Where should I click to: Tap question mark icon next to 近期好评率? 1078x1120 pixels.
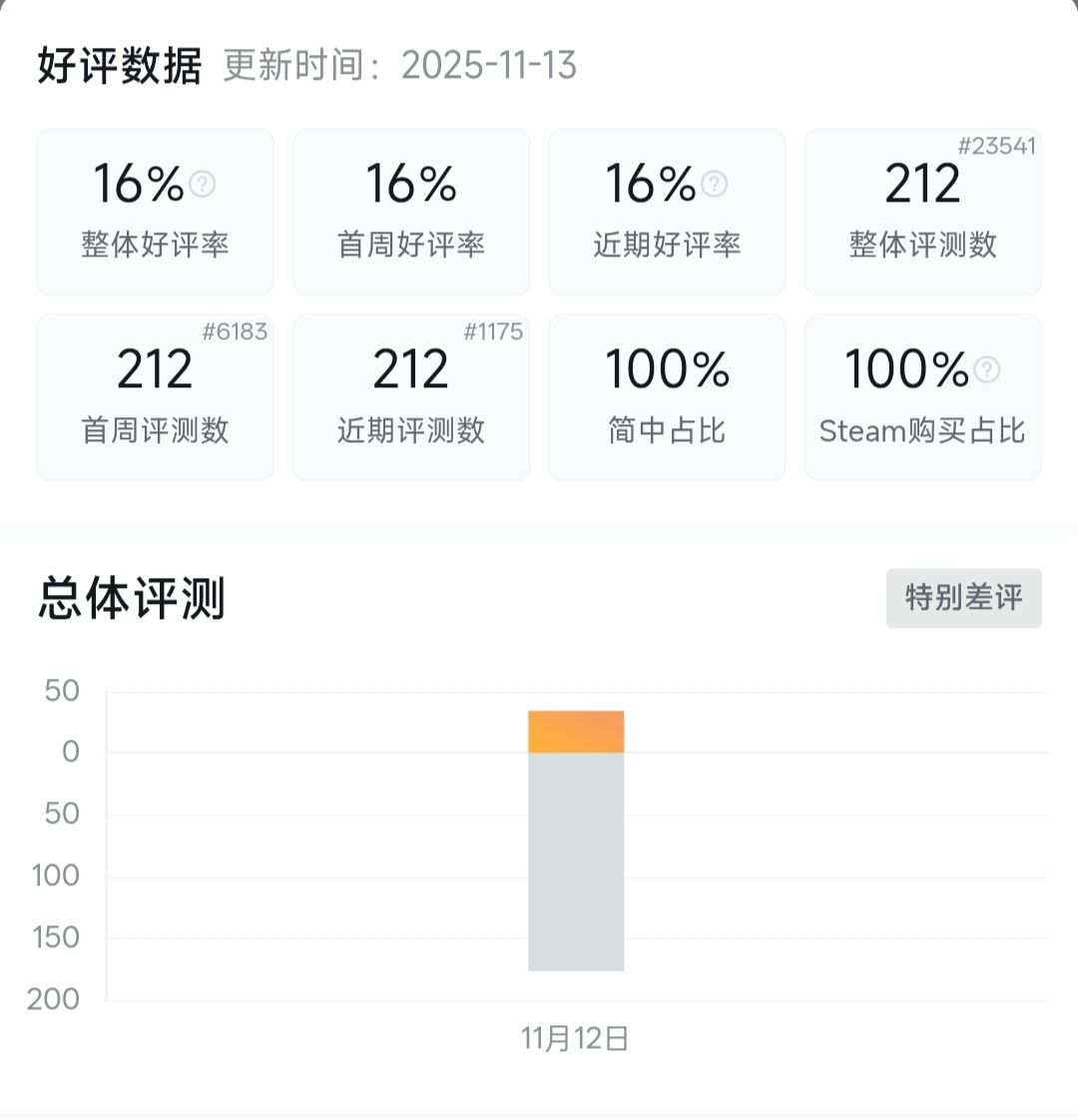click(x=714, y=184)
